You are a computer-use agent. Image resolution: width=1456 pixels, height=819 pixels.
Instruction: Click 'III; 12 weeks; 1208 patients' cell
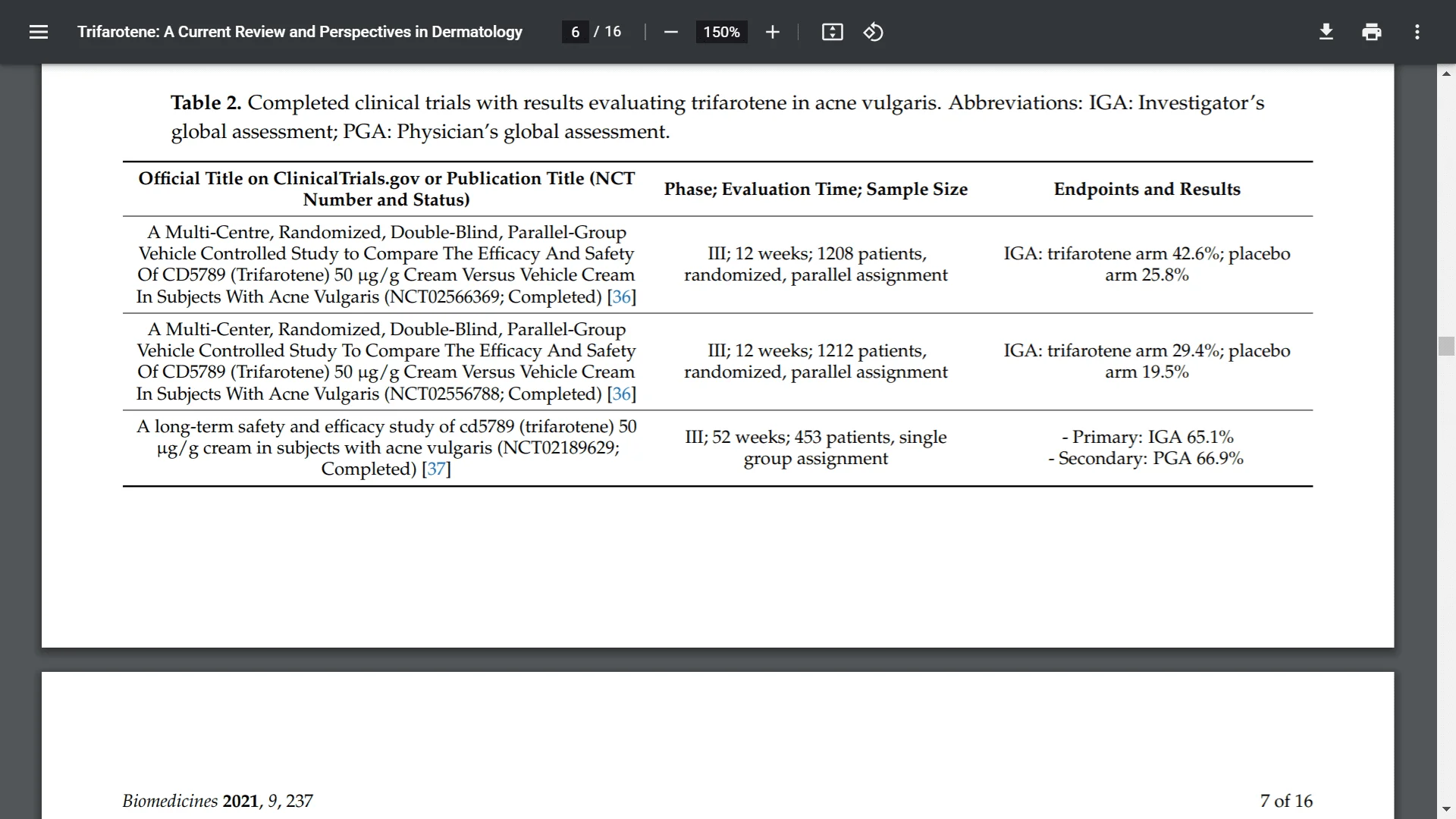click(816, 264)
